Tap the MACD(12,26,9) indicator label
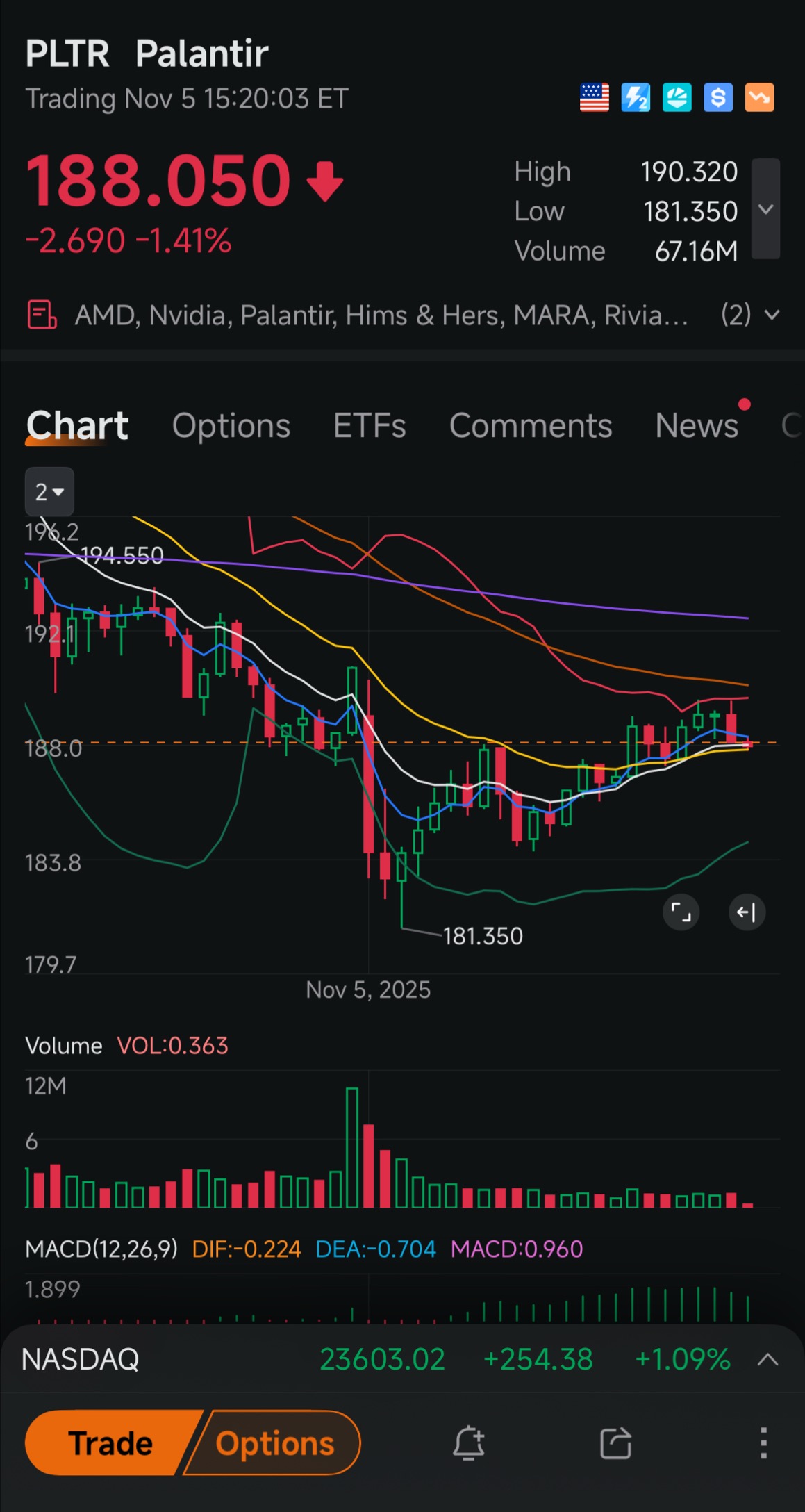 click(101, 1249)
